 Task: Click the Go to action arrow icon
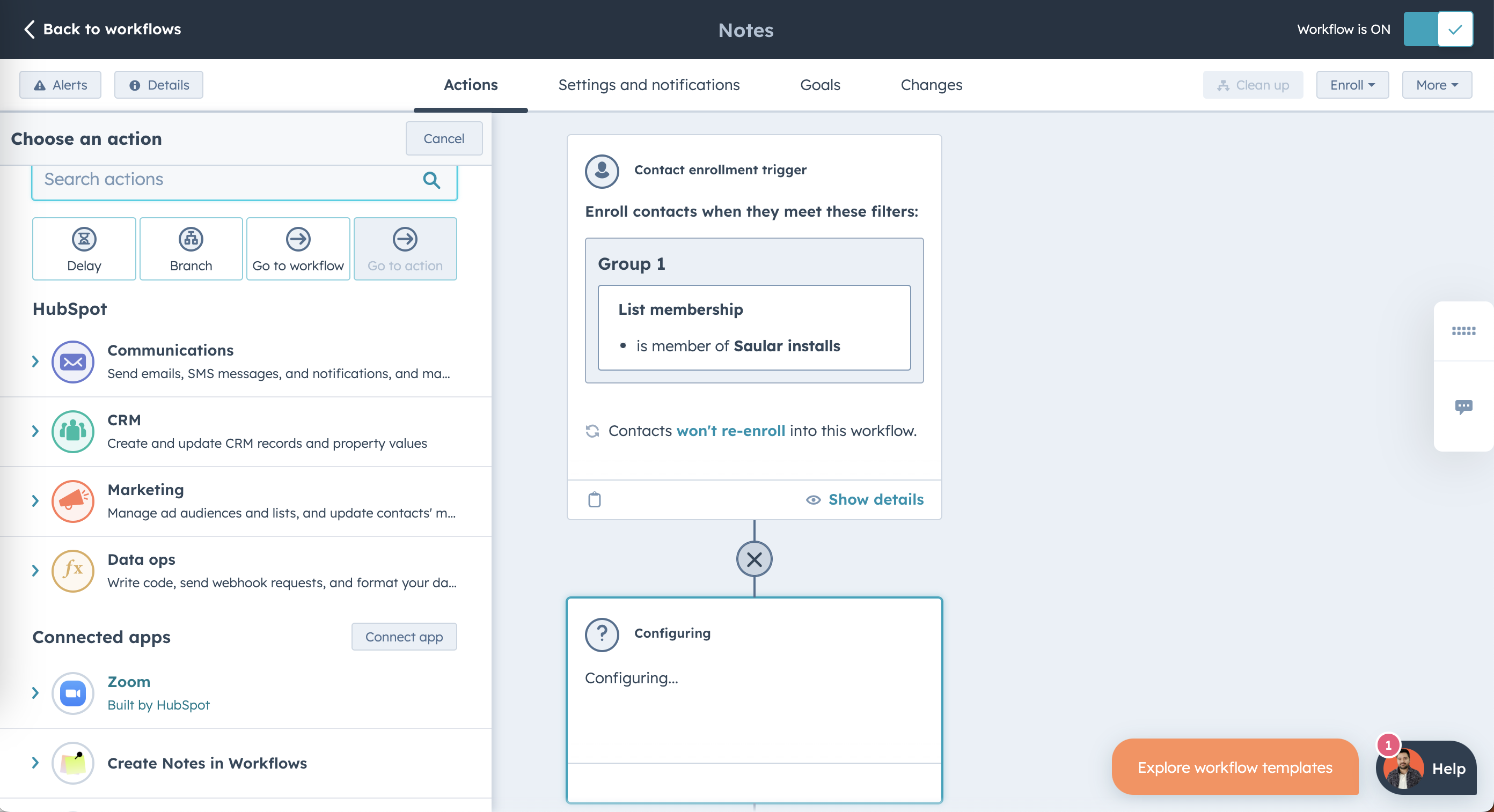pyautogui.click(x=405, y=239)
